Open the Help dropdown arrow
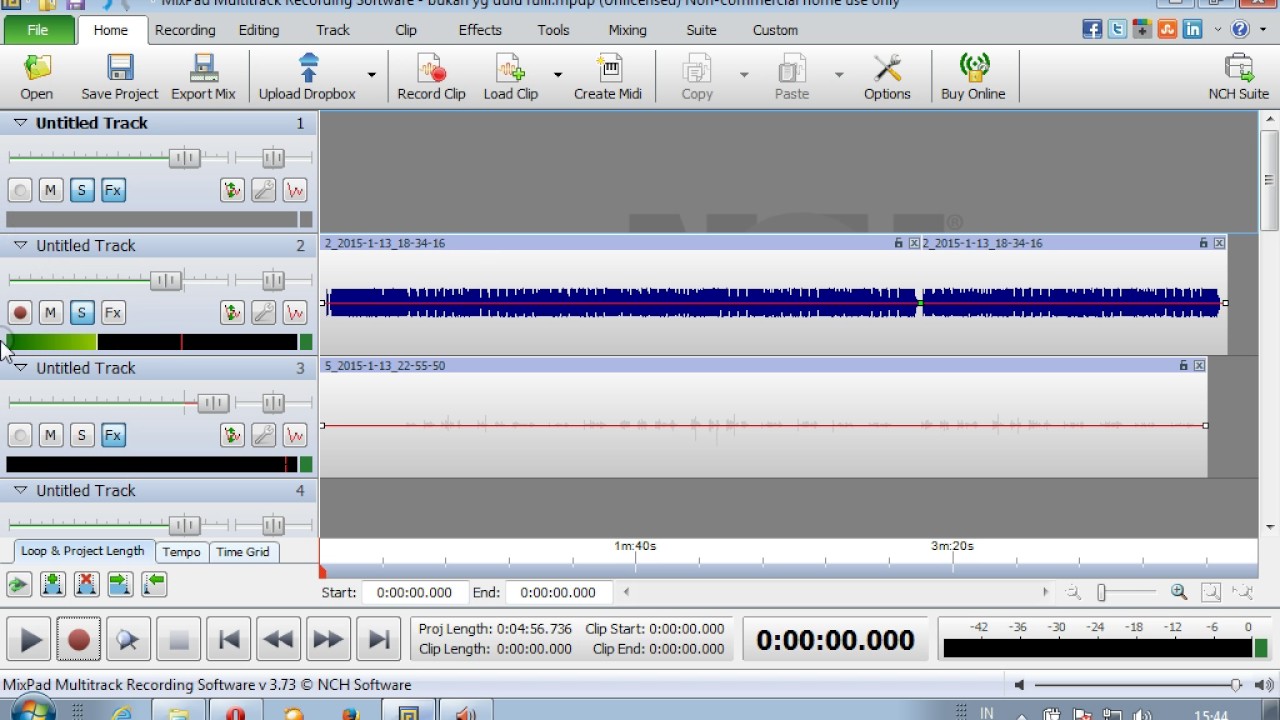This screenshot has width=1280, height=720. [x=1263, y=30]
